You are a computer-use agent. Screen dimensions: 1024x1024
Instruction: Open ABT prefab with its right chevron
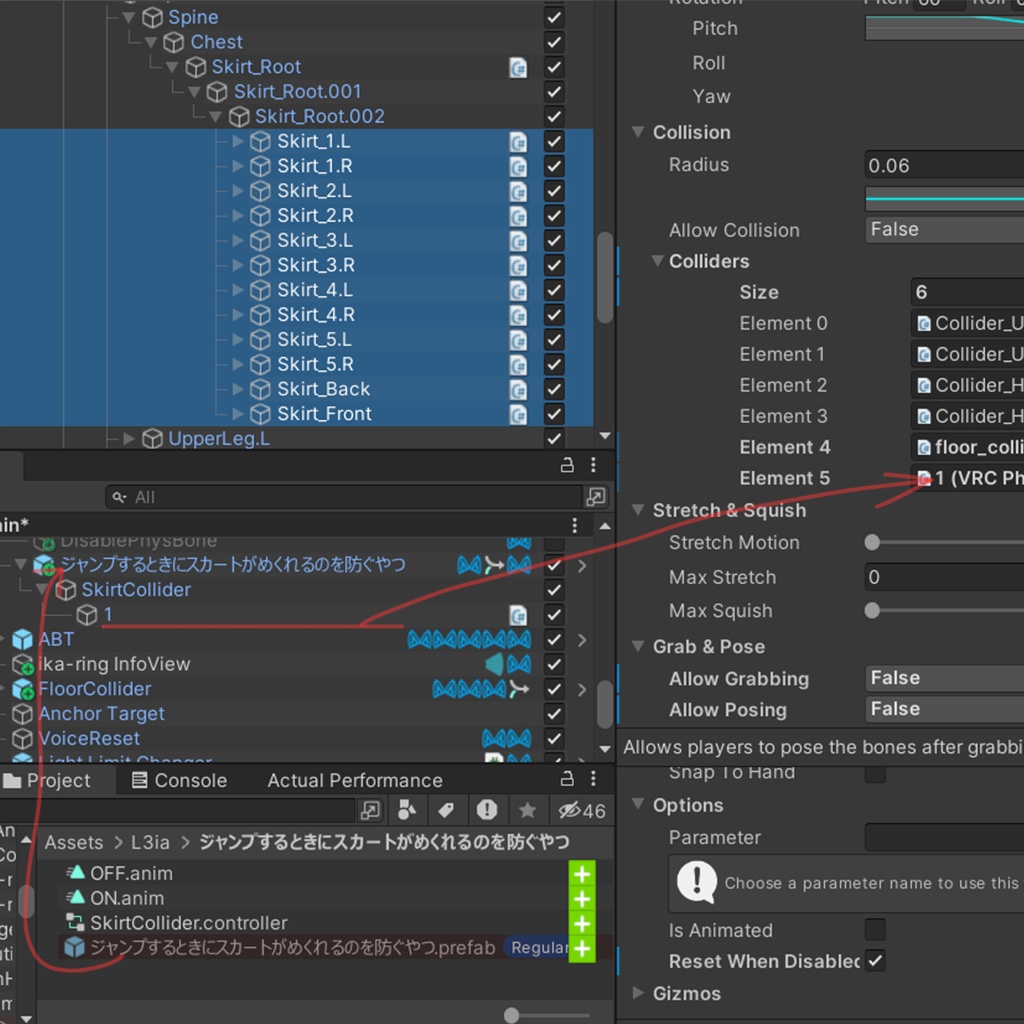coord(581,640)
